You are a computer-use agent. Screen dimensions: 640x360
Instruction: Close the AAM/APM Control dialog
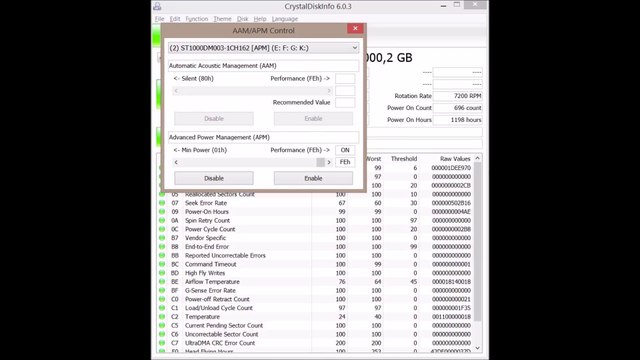point(355,28)
